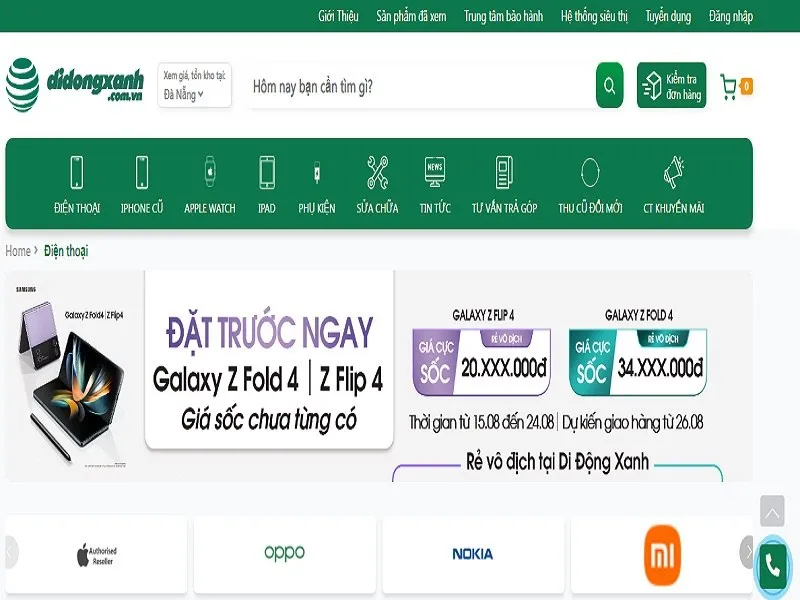The height and width of the screenshot is (600, 800).
Task: Click the Tư Vấn Trả Góp document icon
Action: (504, 172)
